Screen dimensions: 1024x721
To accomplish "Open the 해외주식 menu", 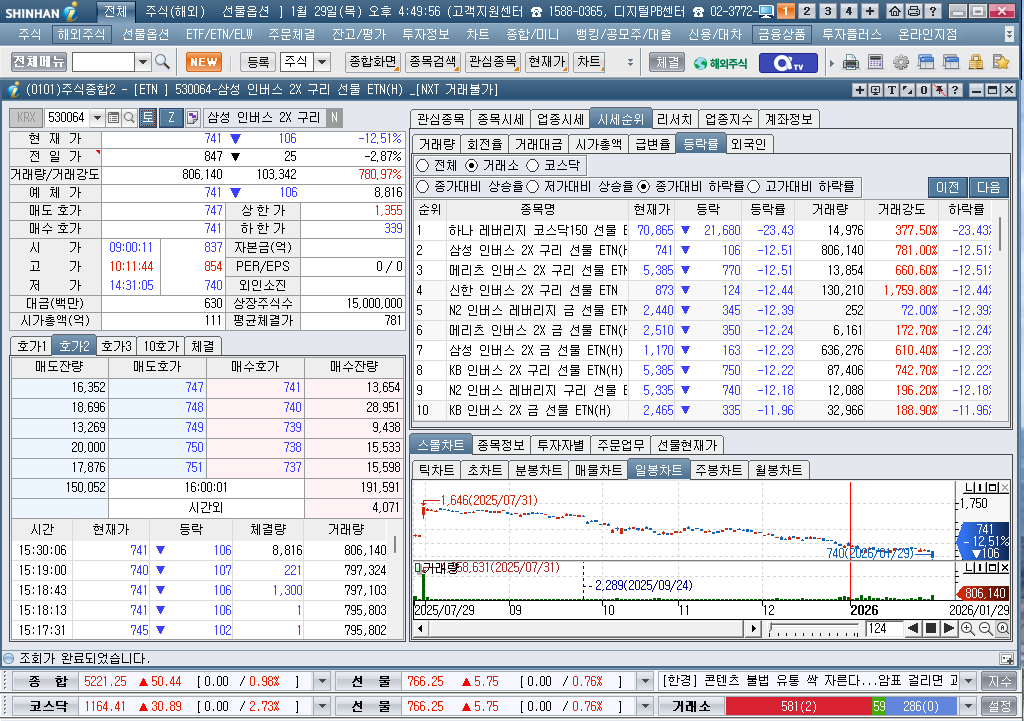I will [81, 34].
